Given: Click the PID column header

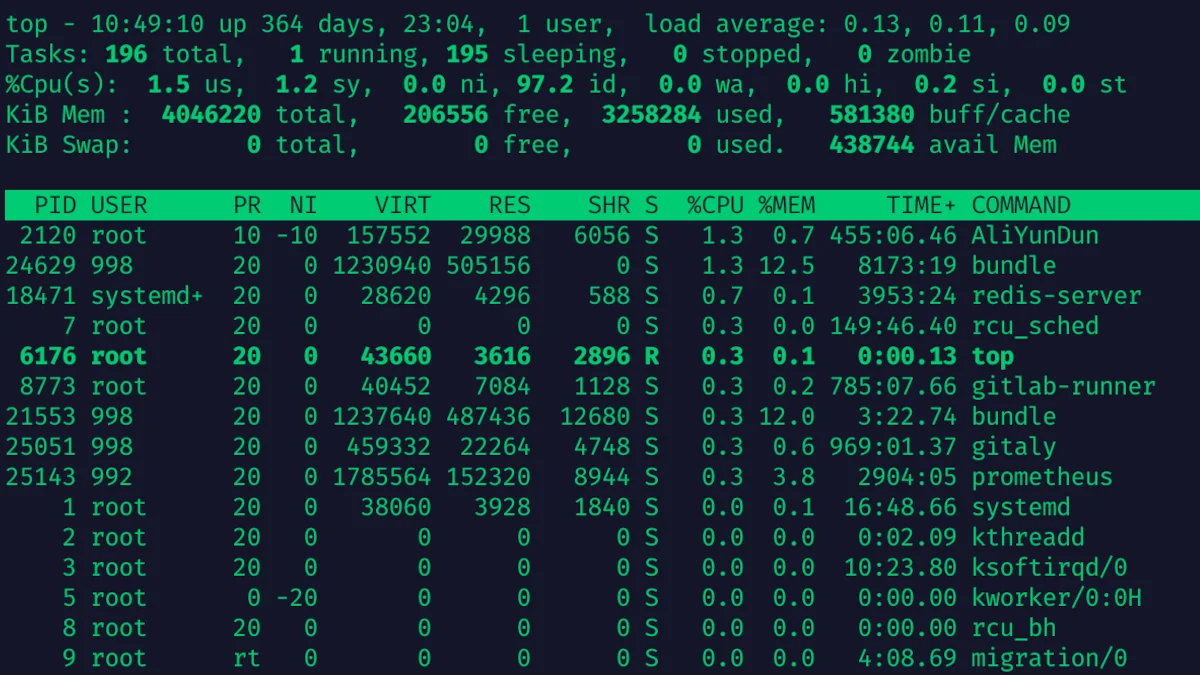Looking at the screenshot, I should [x=56, y=205].
